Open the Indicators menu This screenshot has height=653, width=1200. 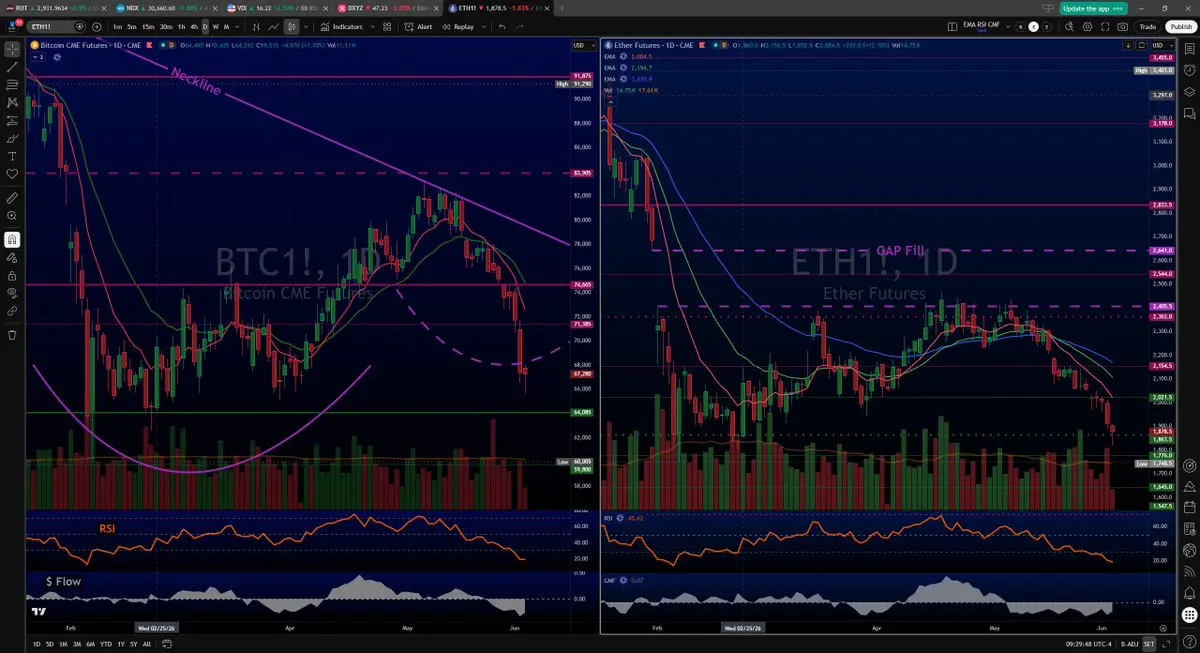point(342,26)
